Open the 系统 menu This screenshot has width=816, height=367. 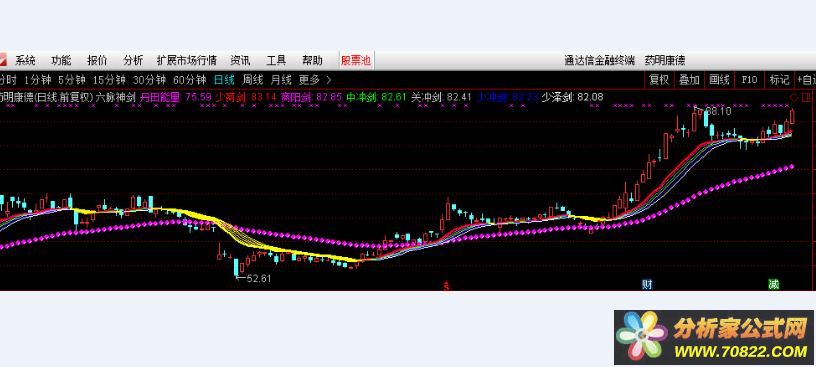coord(25,60)
